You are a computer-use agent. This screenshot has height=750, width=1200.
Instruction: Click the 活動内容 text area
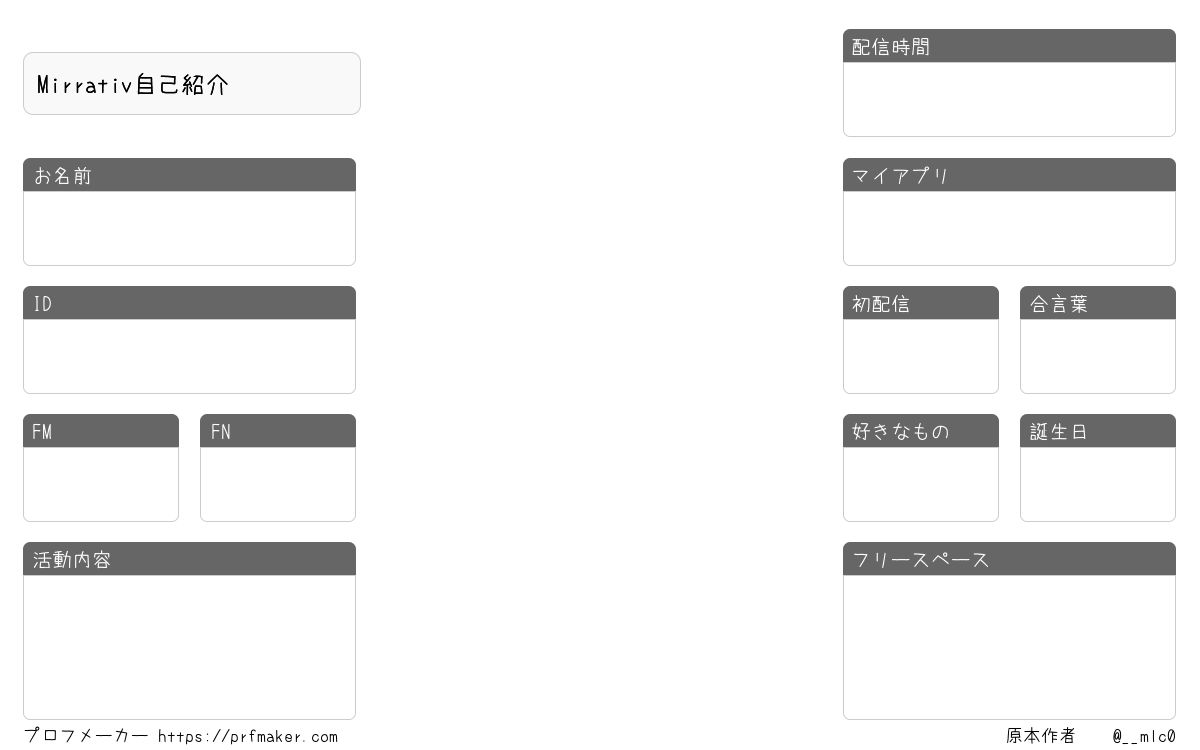point(189,647)
